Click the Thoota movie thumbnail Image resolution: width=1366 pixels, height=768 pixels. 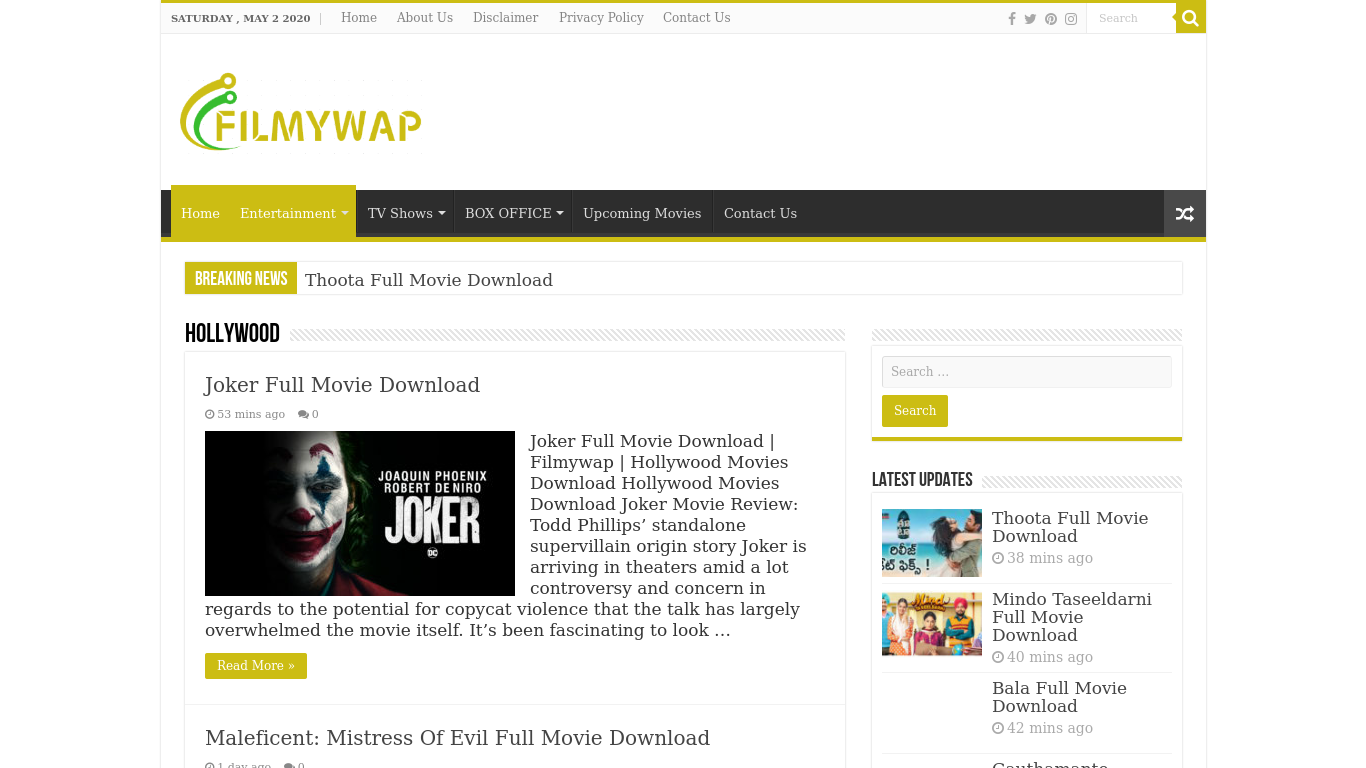(932, 543)
